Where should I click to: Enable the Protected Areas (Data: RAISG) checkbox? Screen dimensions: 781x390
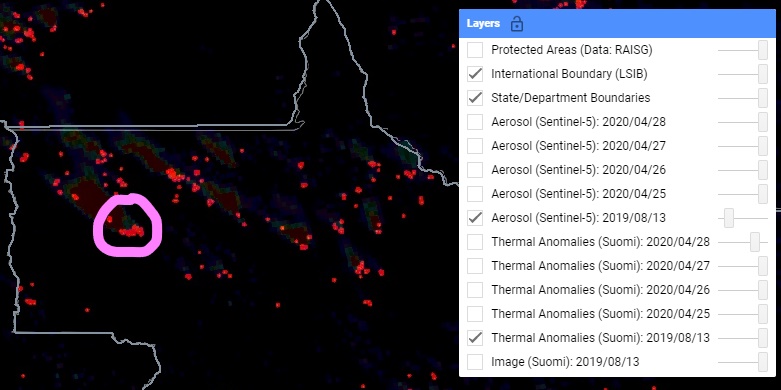coord(475,50)
